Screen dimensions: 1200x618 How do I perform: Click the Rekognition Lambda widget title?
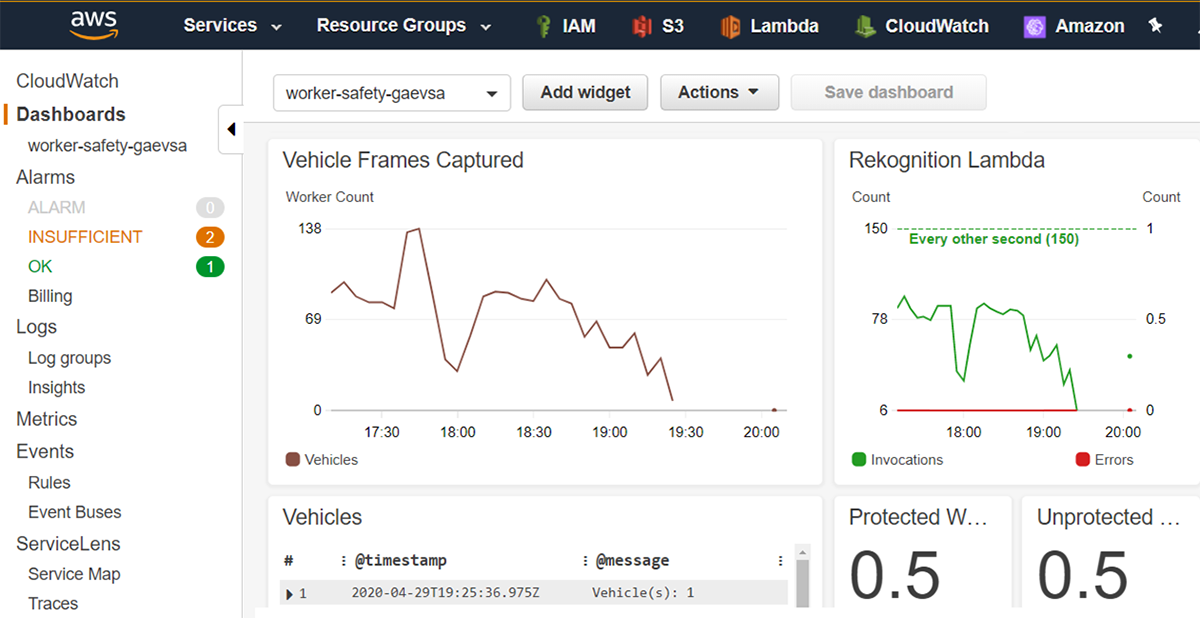click(947, 160)
